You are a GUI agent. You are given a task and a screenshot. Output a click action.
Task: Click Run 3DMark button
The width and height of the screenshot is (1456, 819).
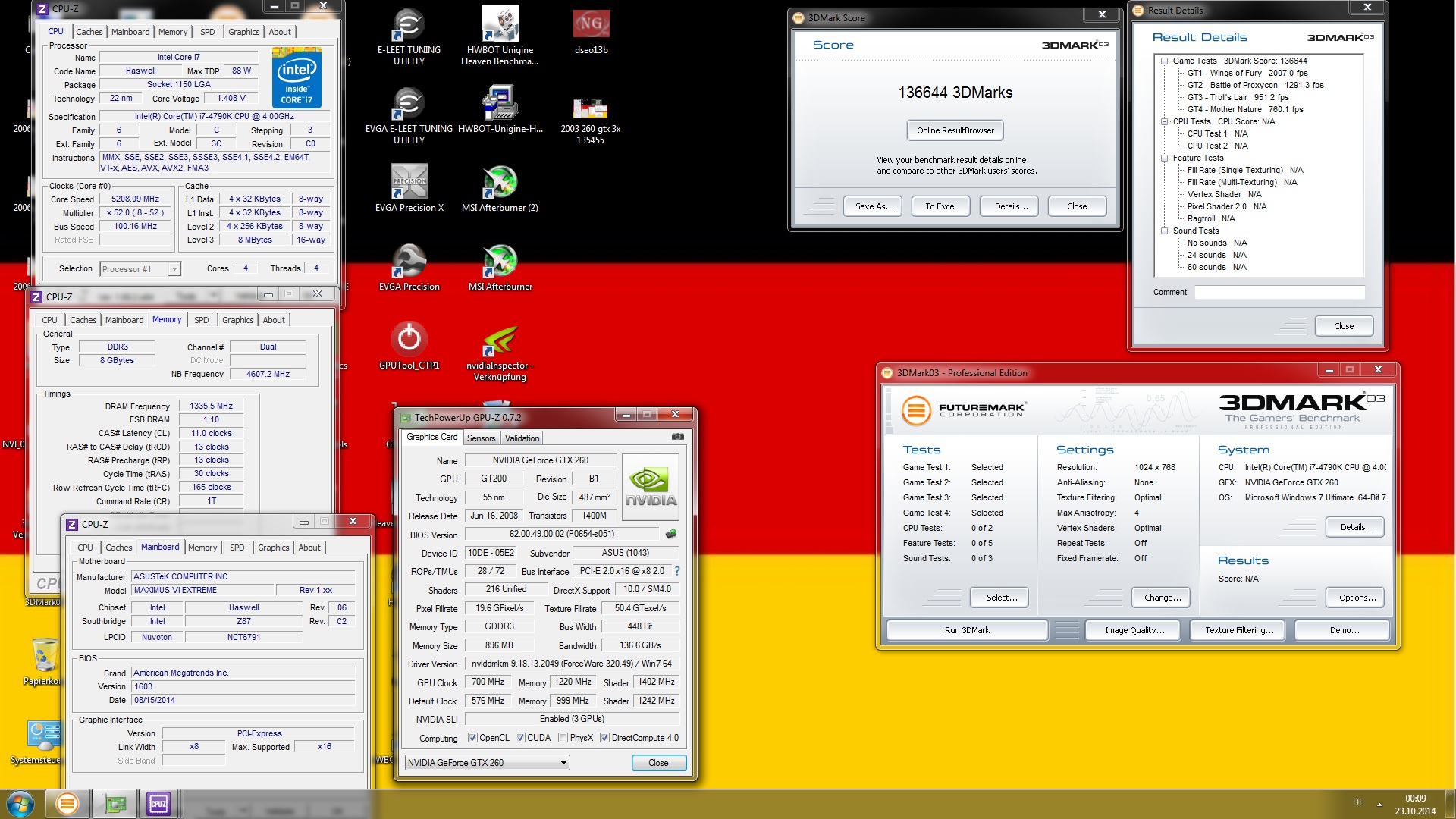click(x=967, y=630)
